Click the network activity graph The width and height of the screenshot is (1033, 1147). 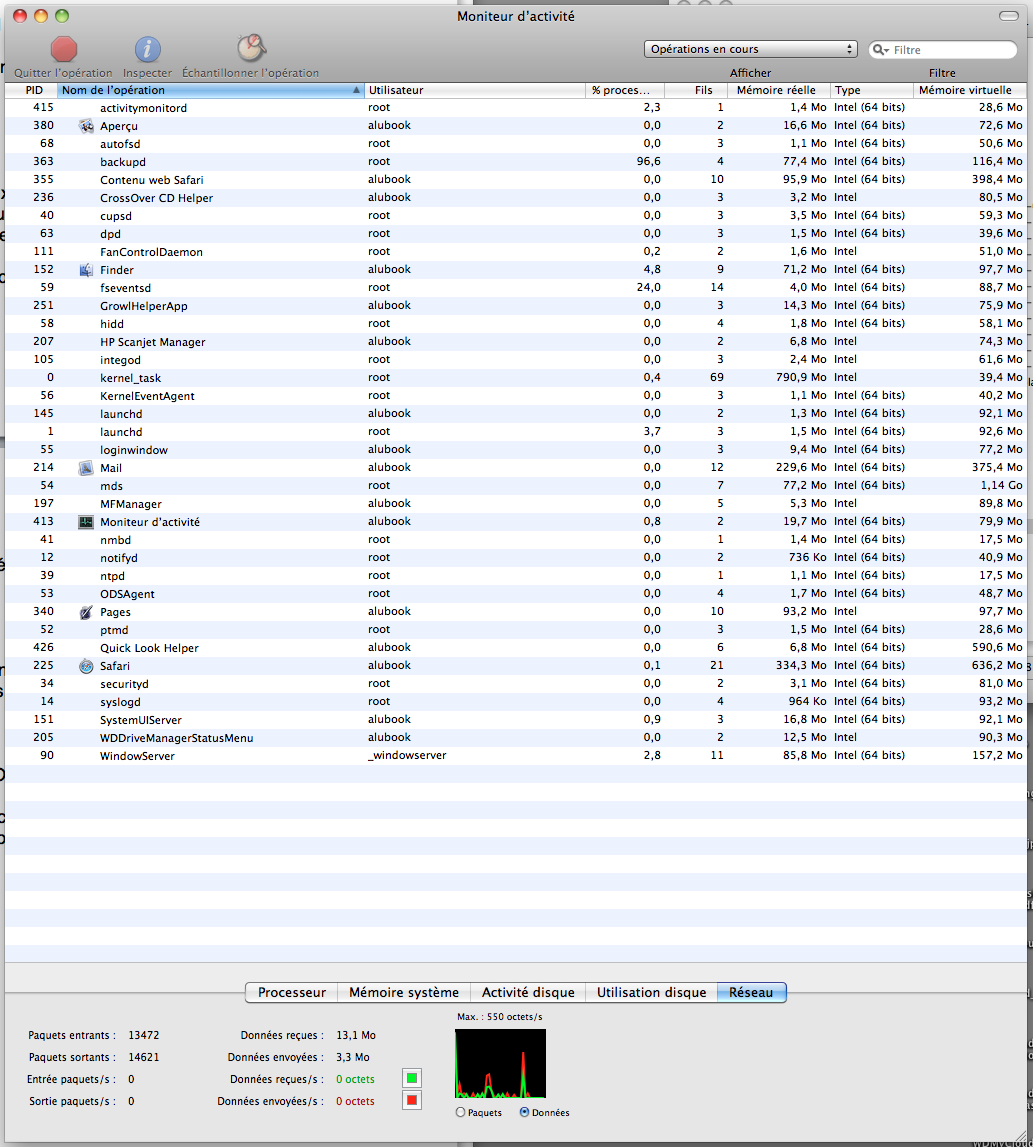coord(500,1064)
